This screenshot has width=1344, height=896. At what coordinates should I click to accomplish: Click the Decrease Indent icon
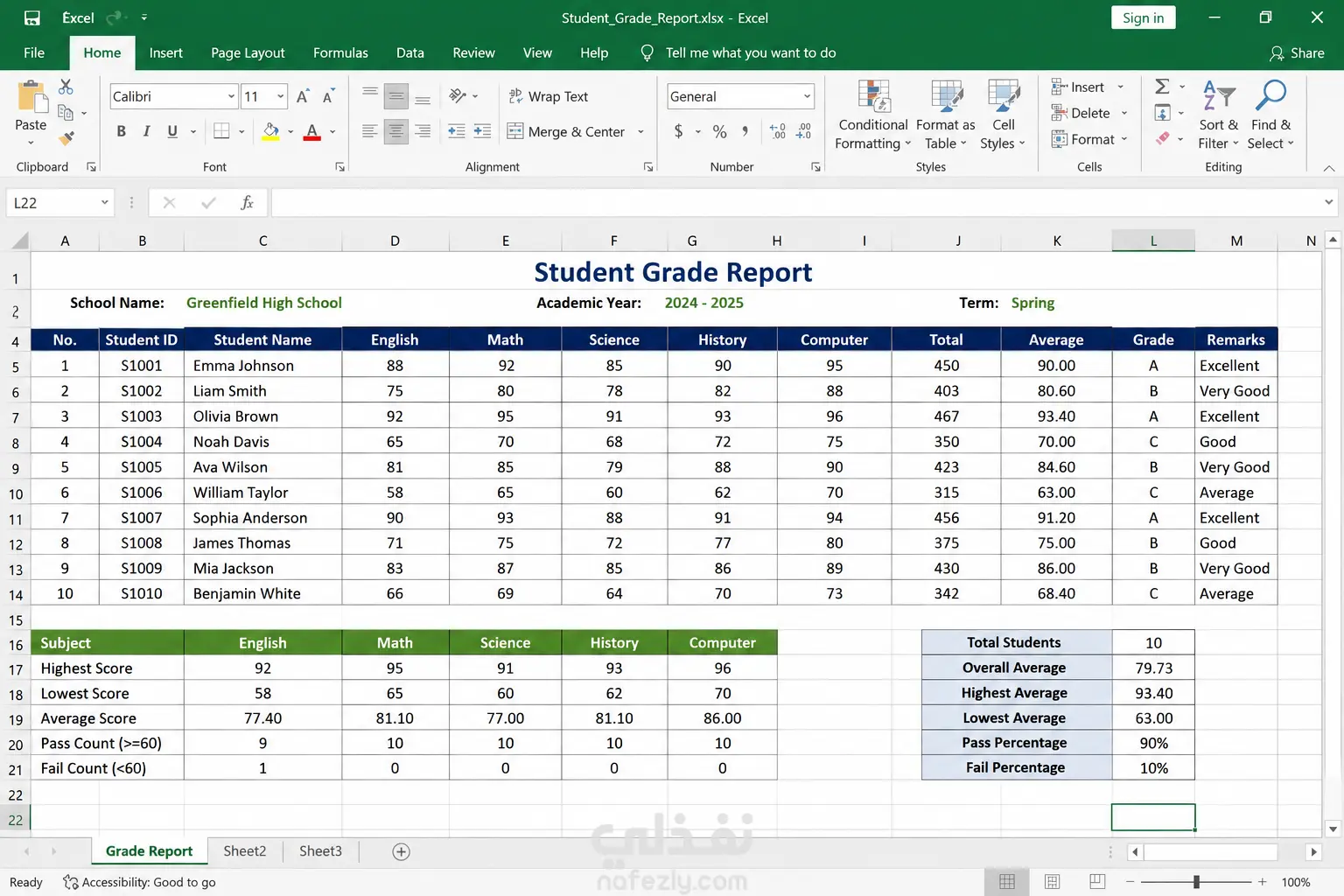coord(457,131)
